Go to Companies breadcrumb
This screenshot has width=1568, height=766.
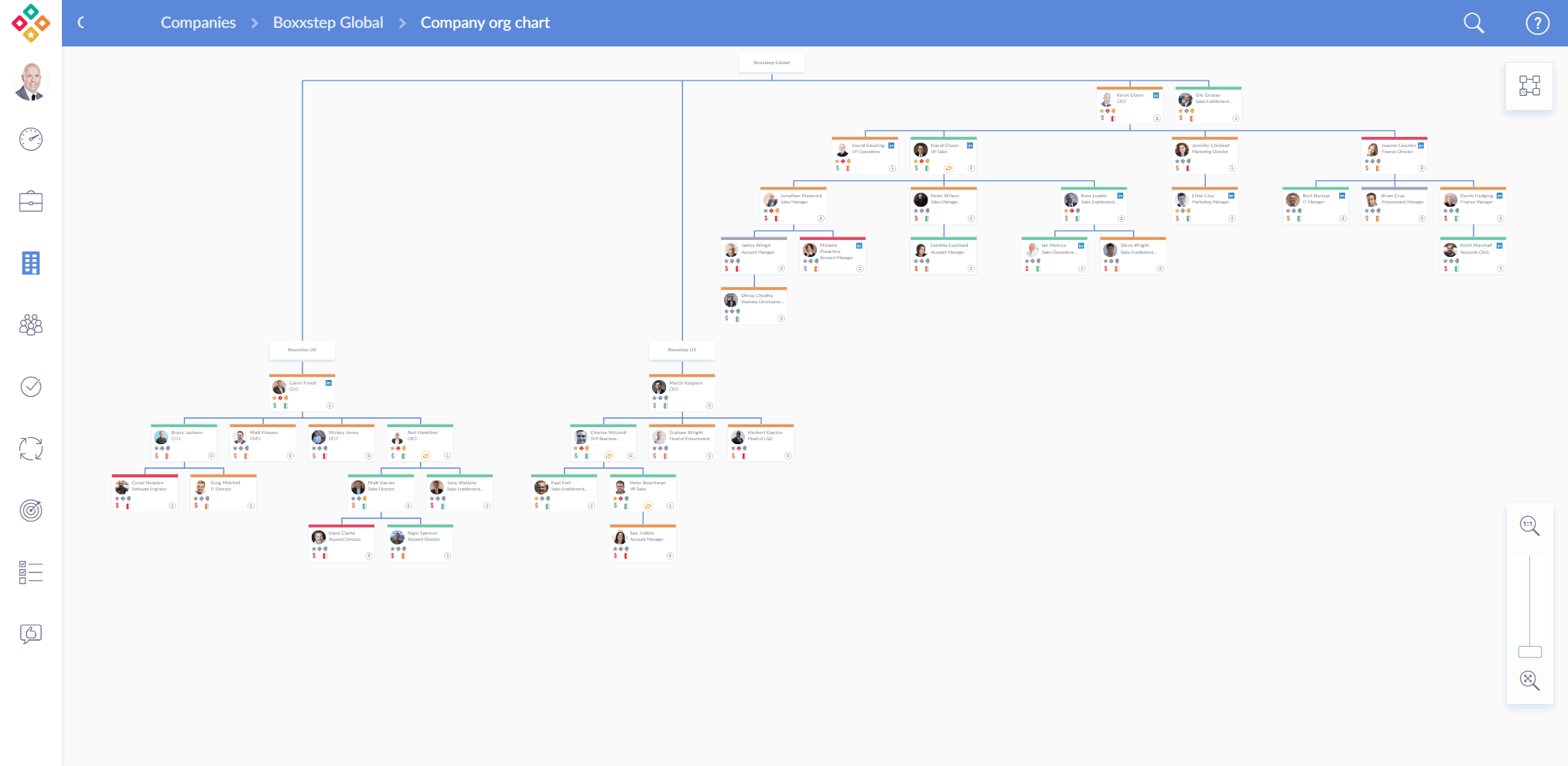tap(198, 23)
